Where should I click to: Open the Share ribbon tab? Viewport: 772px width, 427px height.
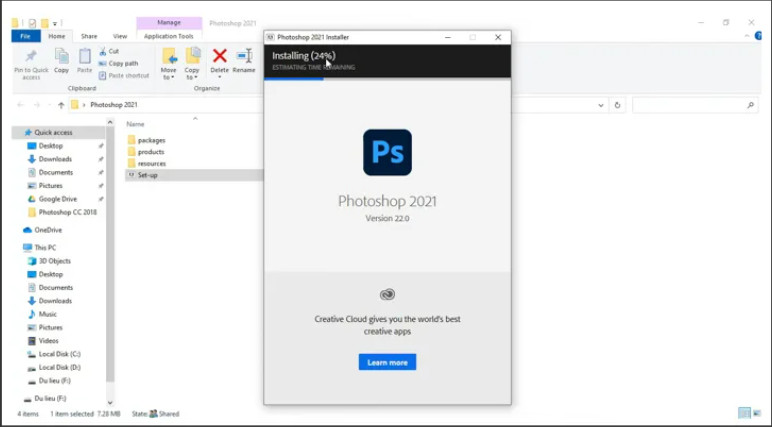tap(89, 36)
